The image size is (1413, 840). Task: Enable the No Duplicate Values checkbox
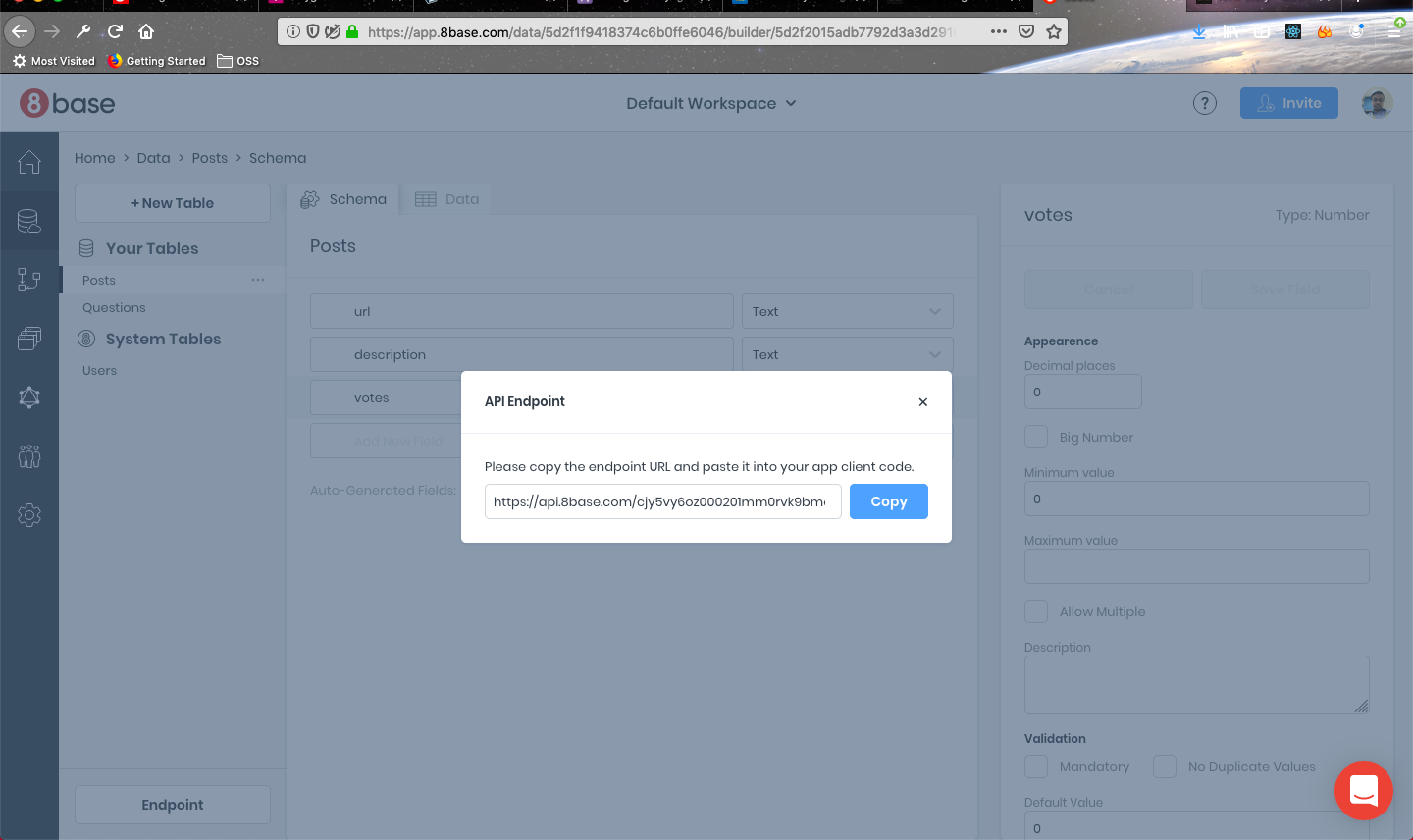(1165, 766)
